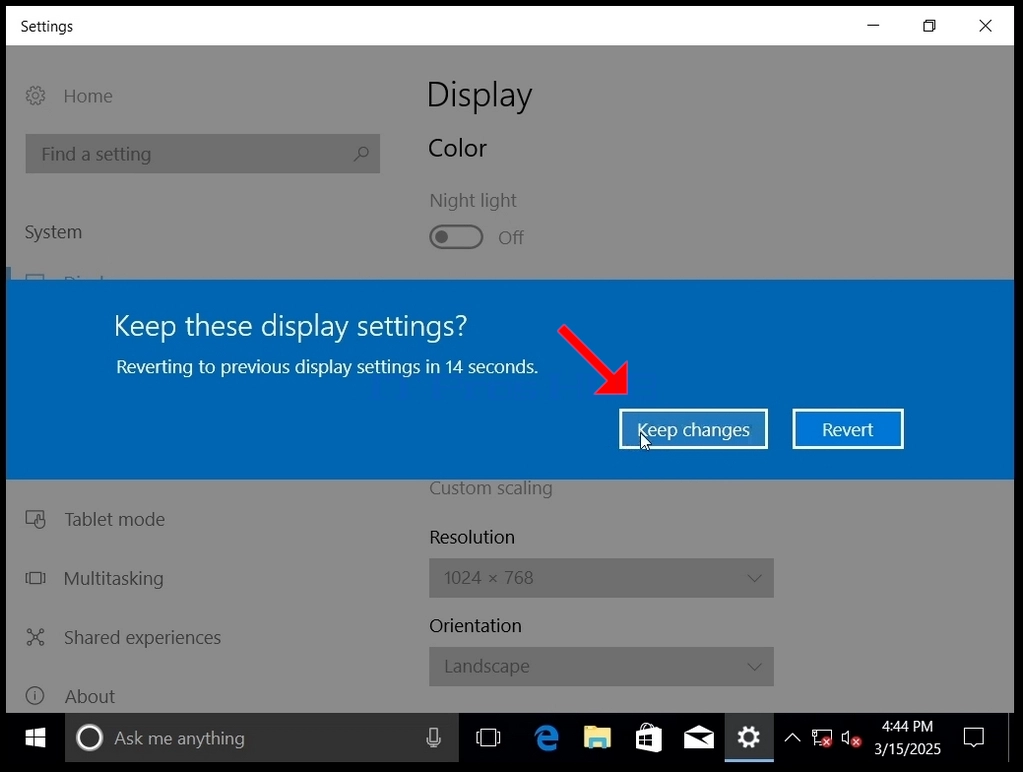Click the Home gear icon
Screen dimensions: 1023x772
tap(35, 96)
